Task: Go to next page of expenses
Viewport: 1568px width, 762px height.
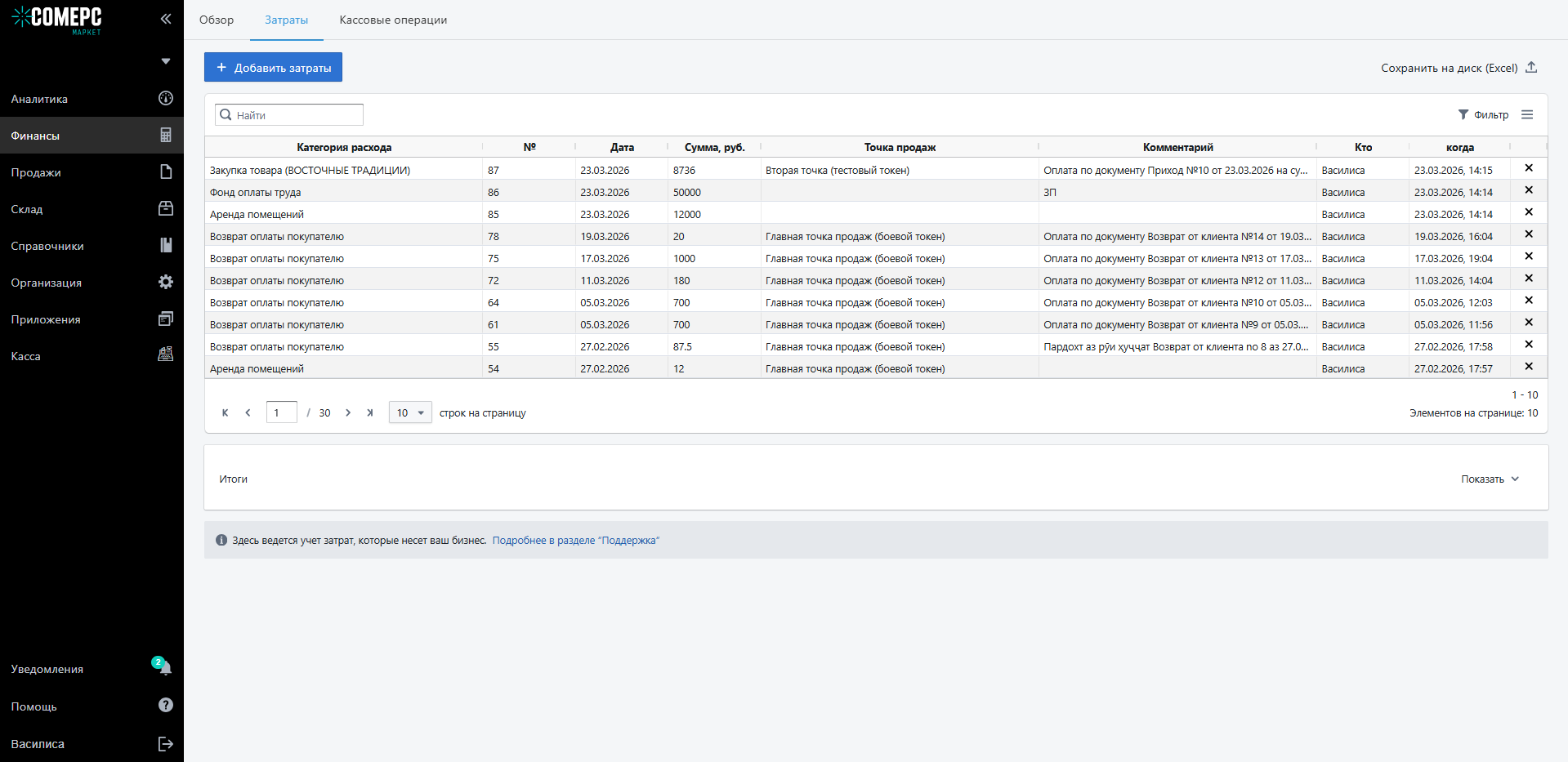Action: click(348, 412)
